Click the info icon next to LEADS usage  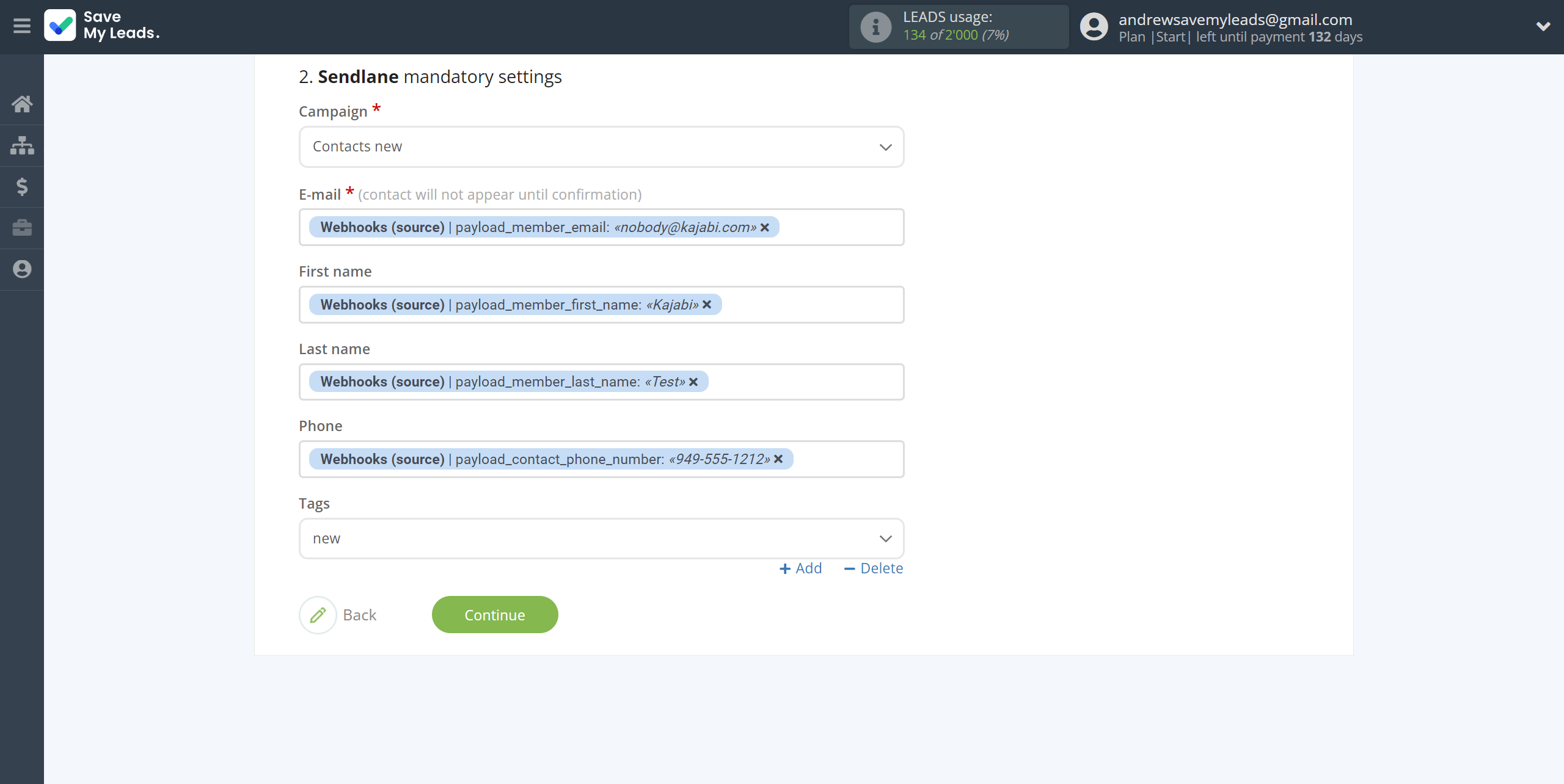pyautogui.click(x=871, y=26)
